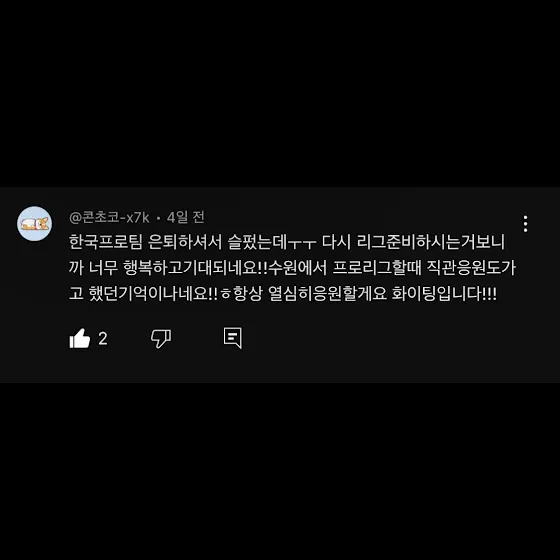Image resolution: width=560 pixels, height=560 pixels.
Task: Click the phrase 열심히응원할게요
Action: [x=328, y=294]
